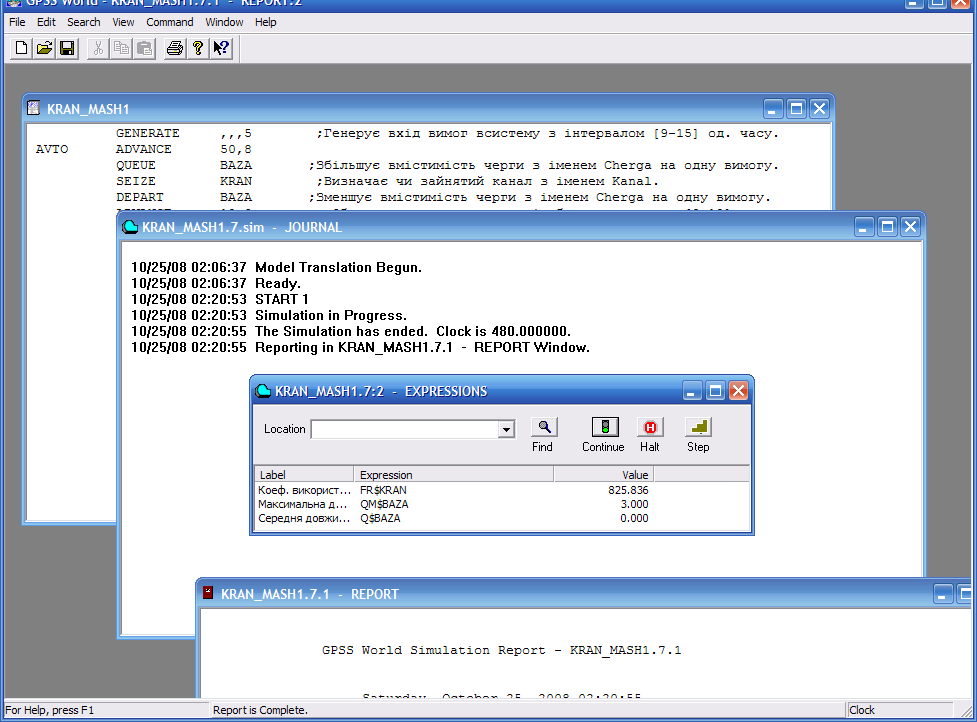This screenshot has height=722, width=977.
Task: Open the Window menu
Action: [x=224, y=22]
